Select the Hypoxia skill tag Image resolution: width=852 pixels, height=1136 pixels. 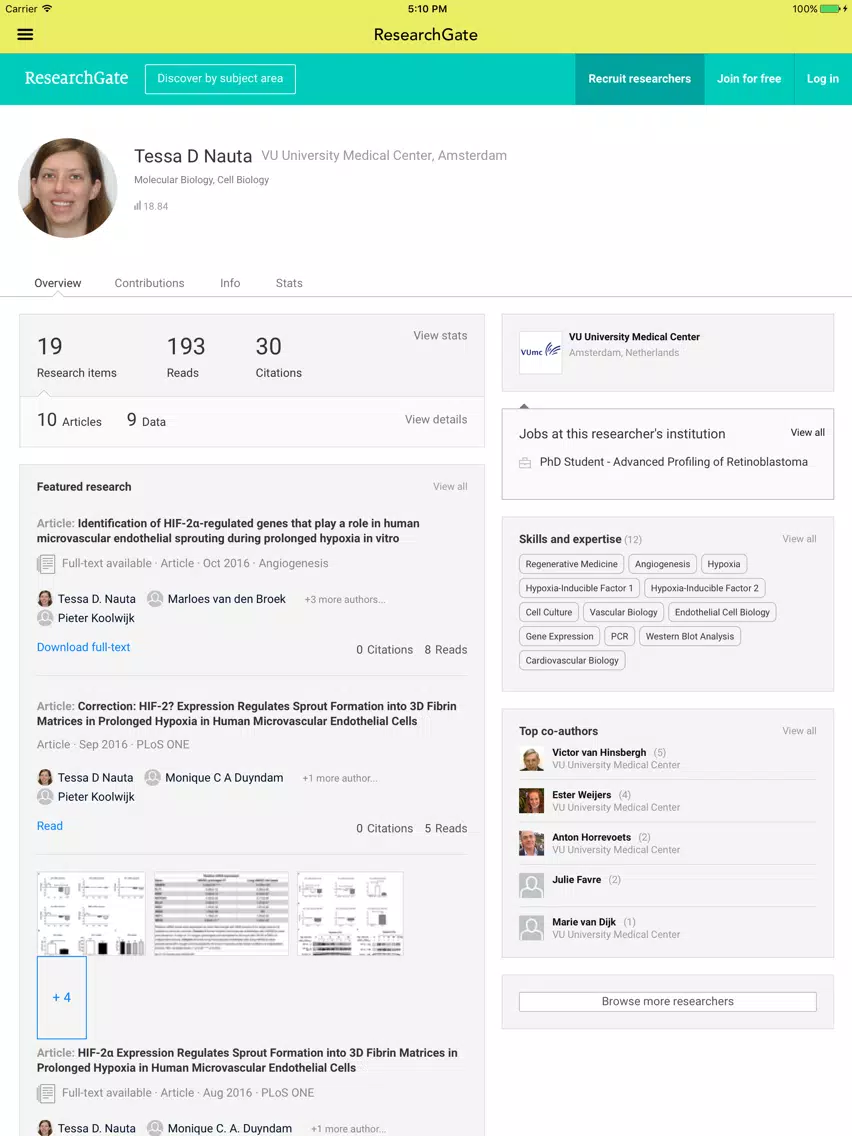pos(724,564)
